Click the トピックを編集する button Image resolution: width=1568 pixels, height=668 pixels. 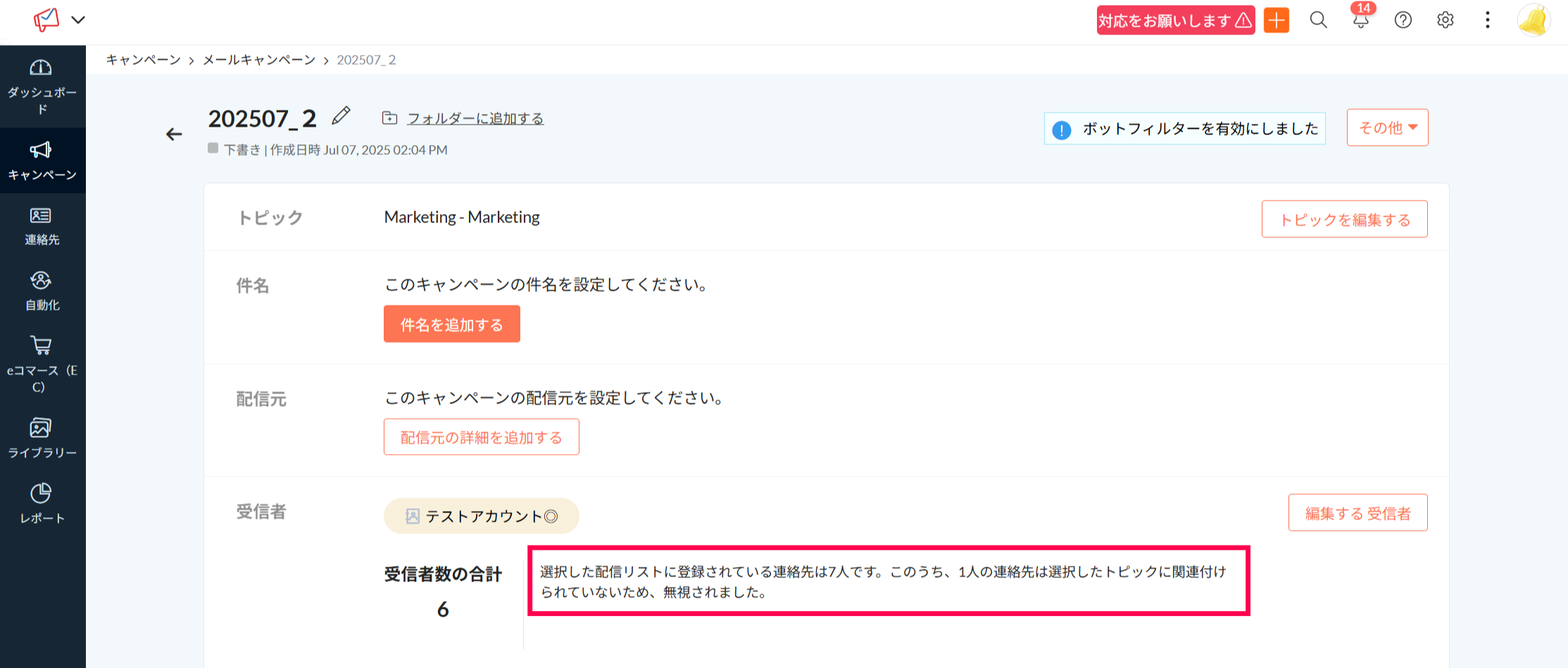[1344, 220]
